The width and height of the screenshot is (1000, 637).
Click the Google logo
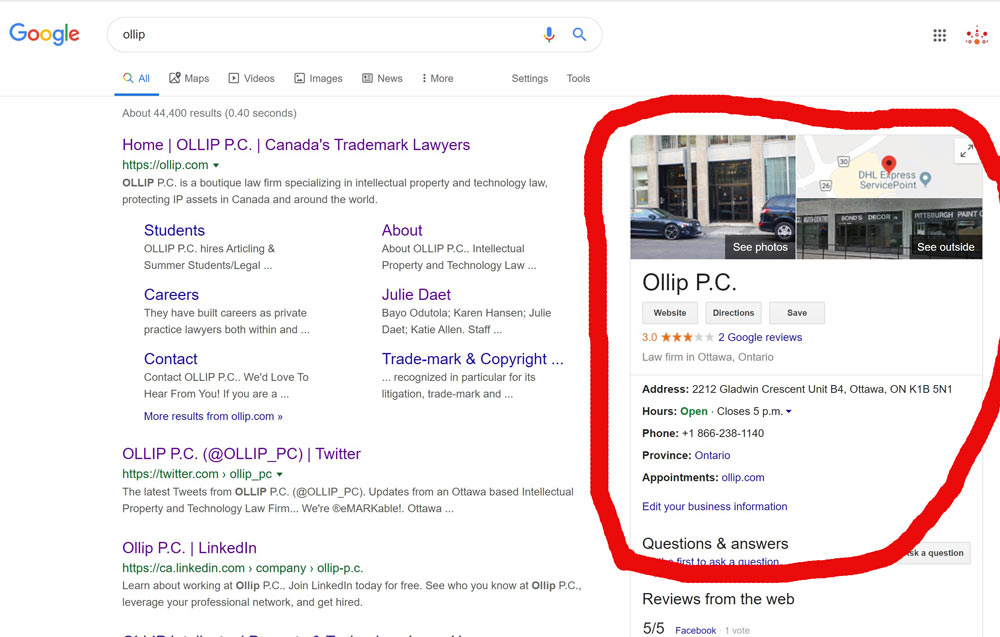point(45,34)
